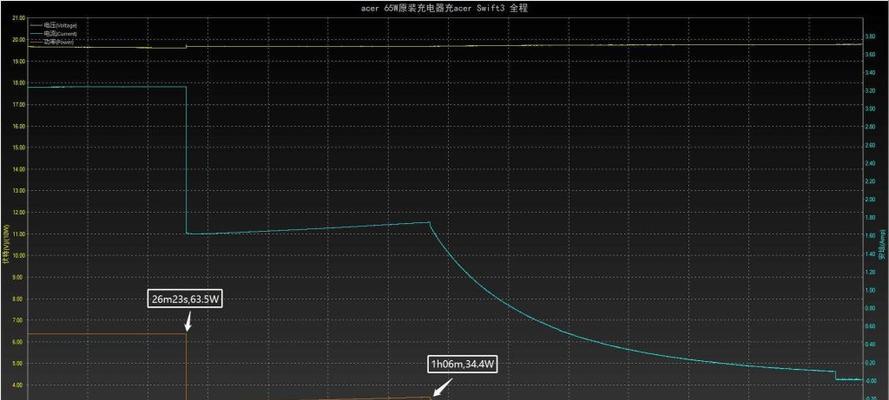Click the left axis value 21.00

click(19, 18)
